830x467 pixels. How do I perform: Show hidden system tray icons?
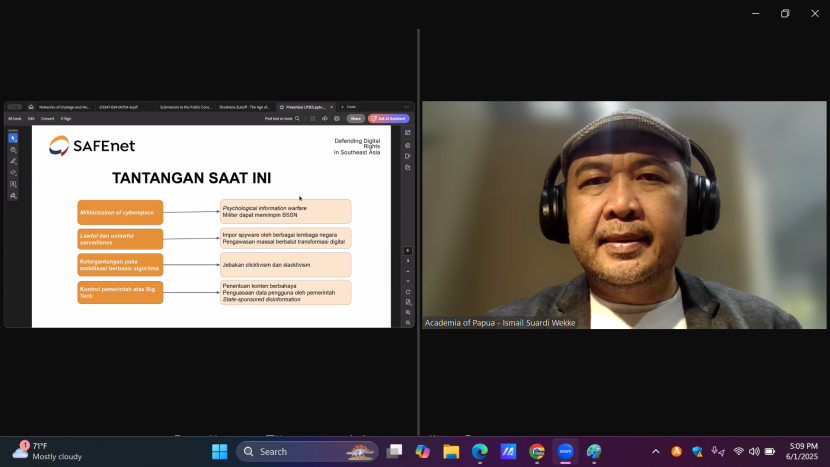(655, 452)
